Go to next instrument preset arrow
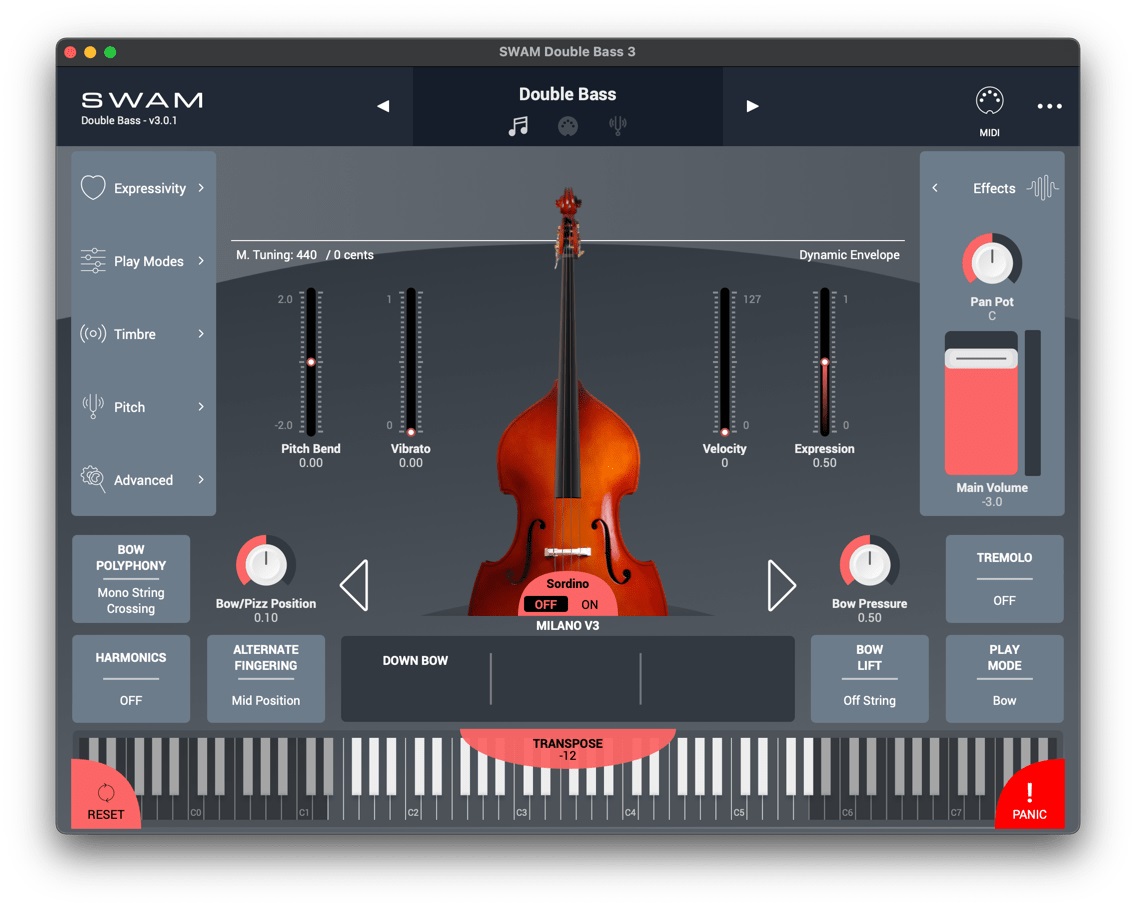The width and height of the screenshot is (1136, 908). coord(753,107)
